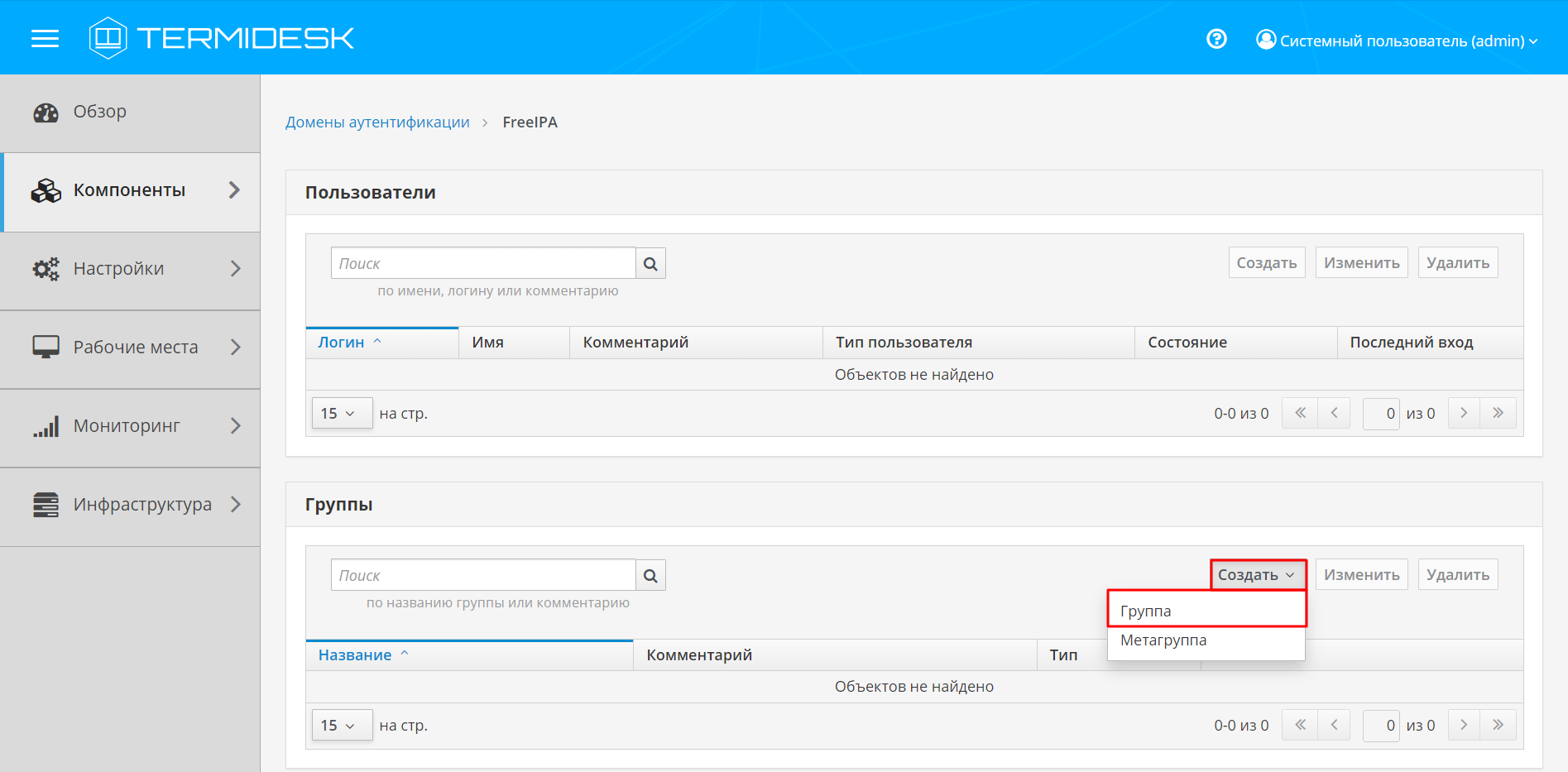Go to next page in Groups table

point(1464,725)
